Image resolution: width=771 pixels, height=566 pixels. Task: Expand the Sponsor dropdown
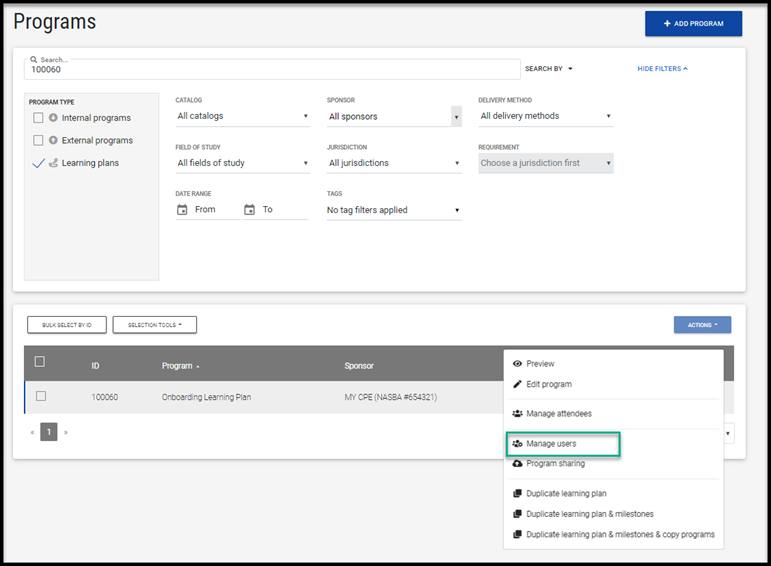[x=394, y=117]
